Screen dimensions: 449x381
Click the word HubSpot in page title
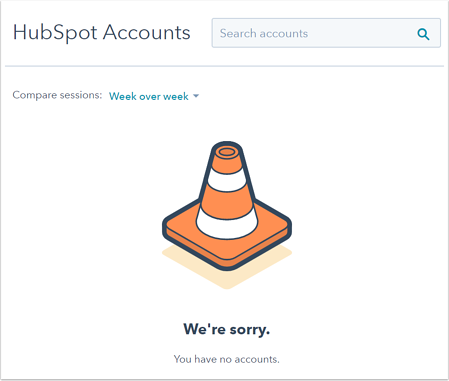tap(55, 33)
